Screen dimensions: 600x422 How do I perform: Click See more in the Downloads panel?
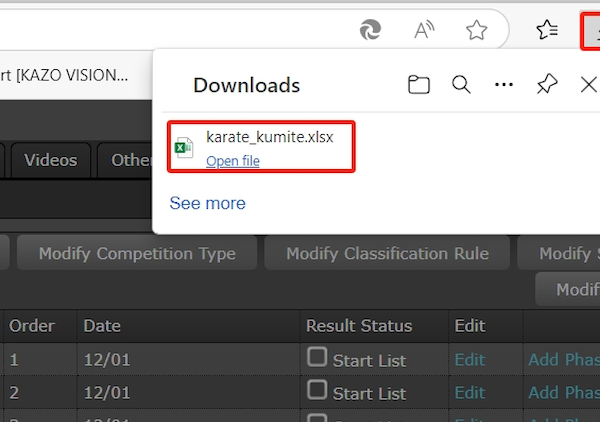click(x=207, y=203)
